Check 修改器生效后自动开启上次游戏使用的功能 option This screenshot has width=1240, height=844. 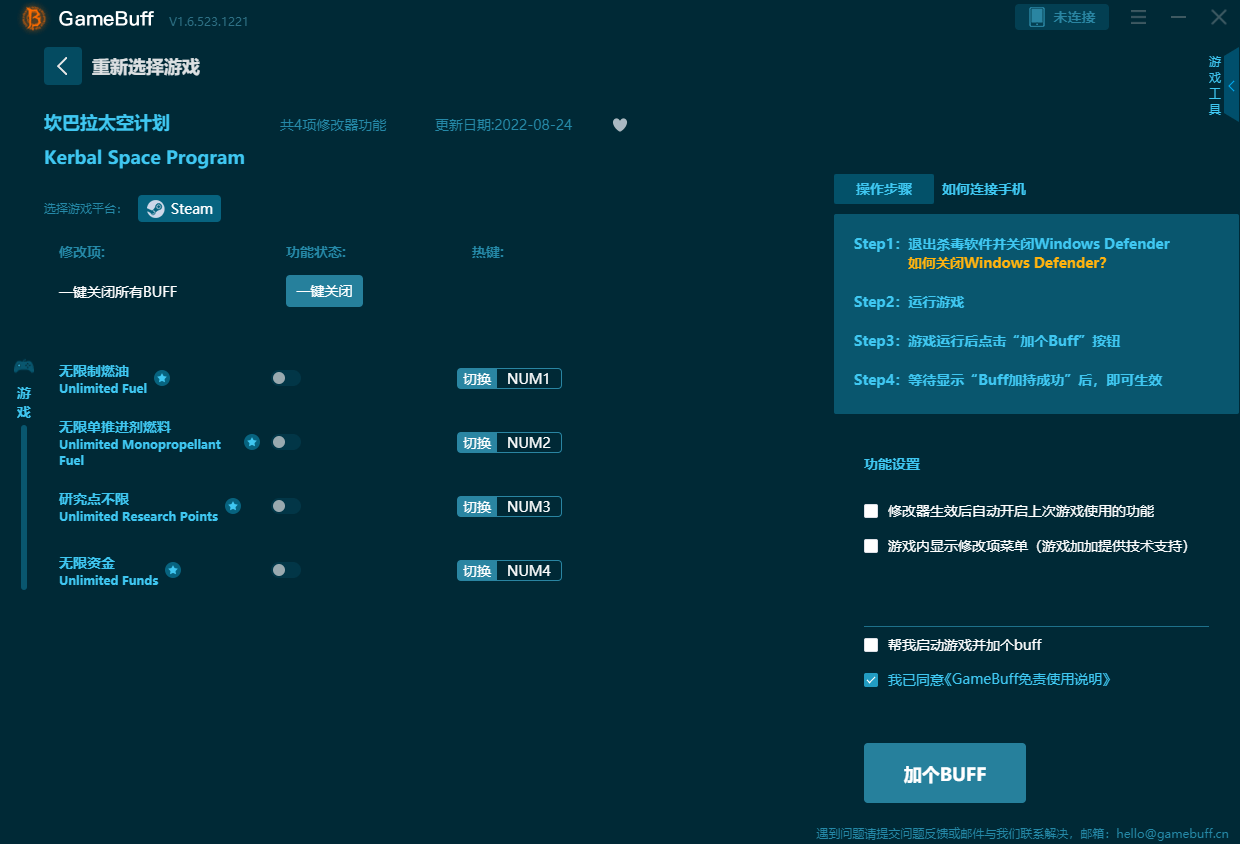point(871,511)
